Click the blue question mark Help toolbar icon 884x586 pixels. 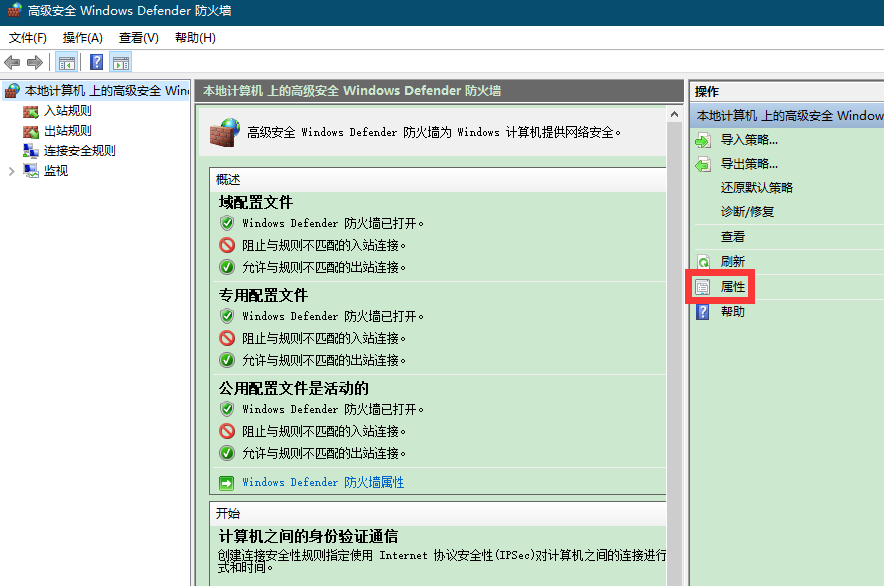pyautogui.click(x=96, y=62)
